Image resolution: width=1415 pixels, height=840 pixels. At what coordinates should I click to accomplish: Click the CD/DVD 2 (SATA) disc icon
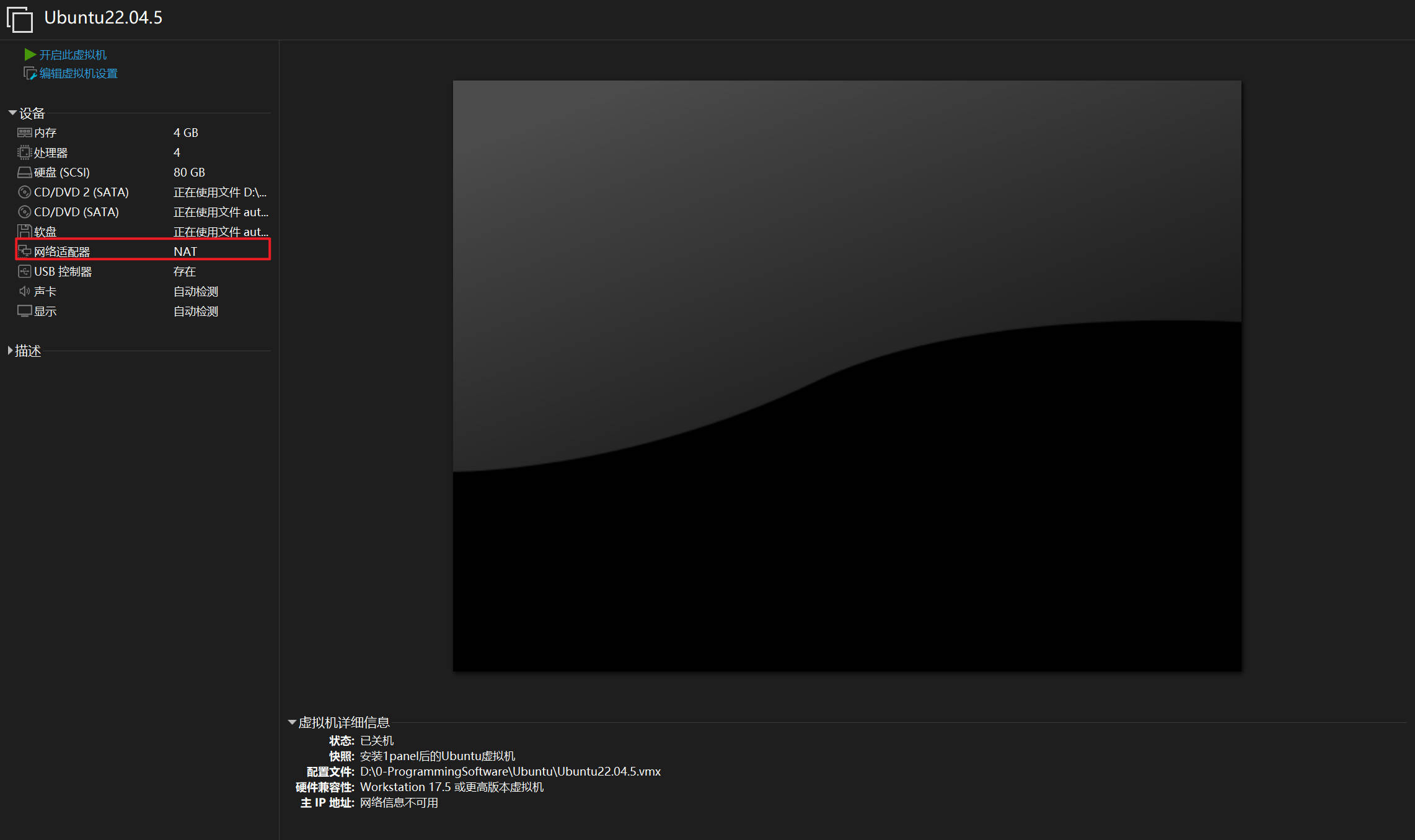(24, 192)
